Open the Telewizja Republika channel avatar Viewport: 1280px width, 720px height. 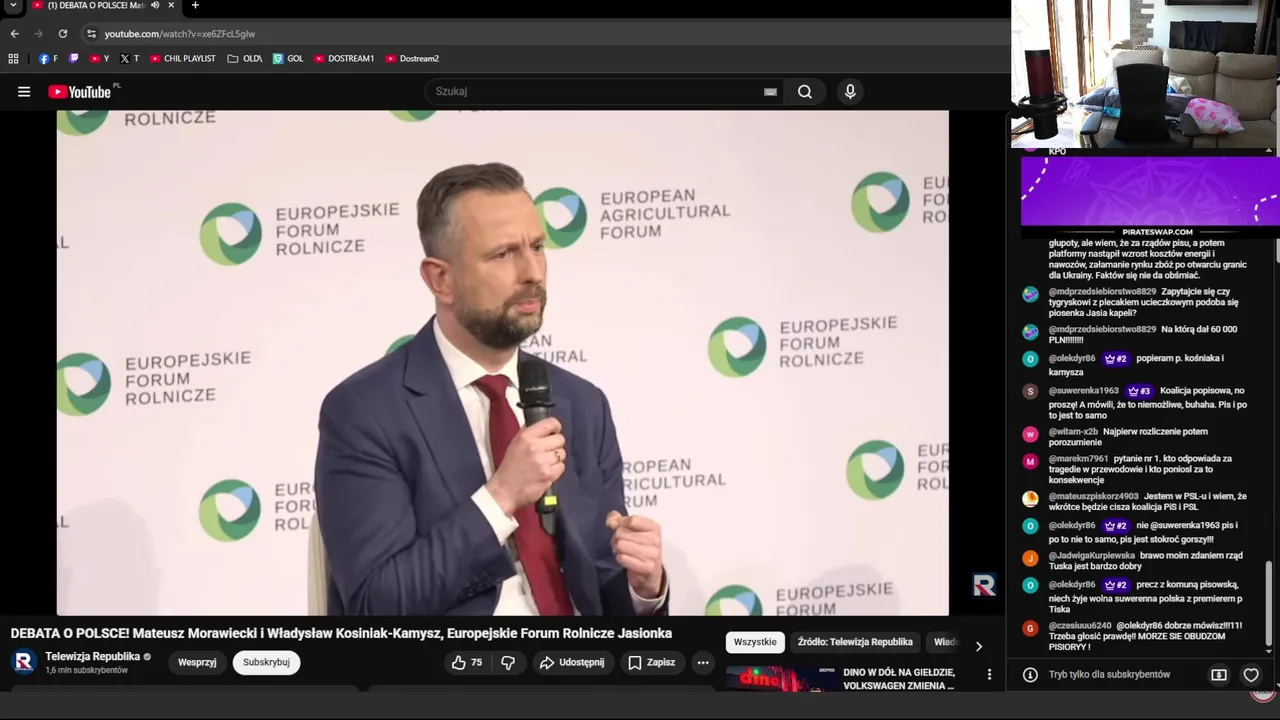24,662
